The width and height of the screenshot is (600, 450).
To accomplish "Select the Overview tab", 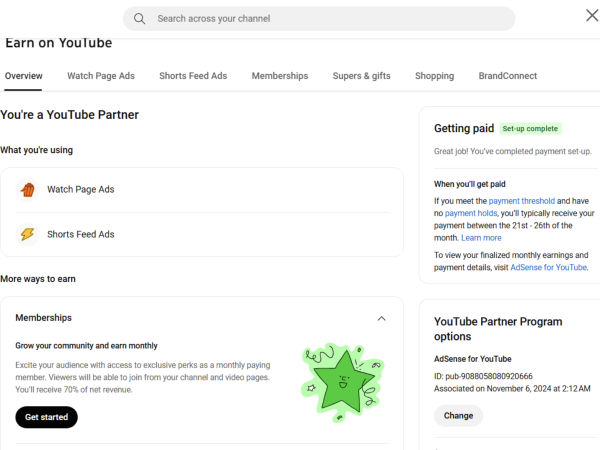I will click(x=23, y=76).
